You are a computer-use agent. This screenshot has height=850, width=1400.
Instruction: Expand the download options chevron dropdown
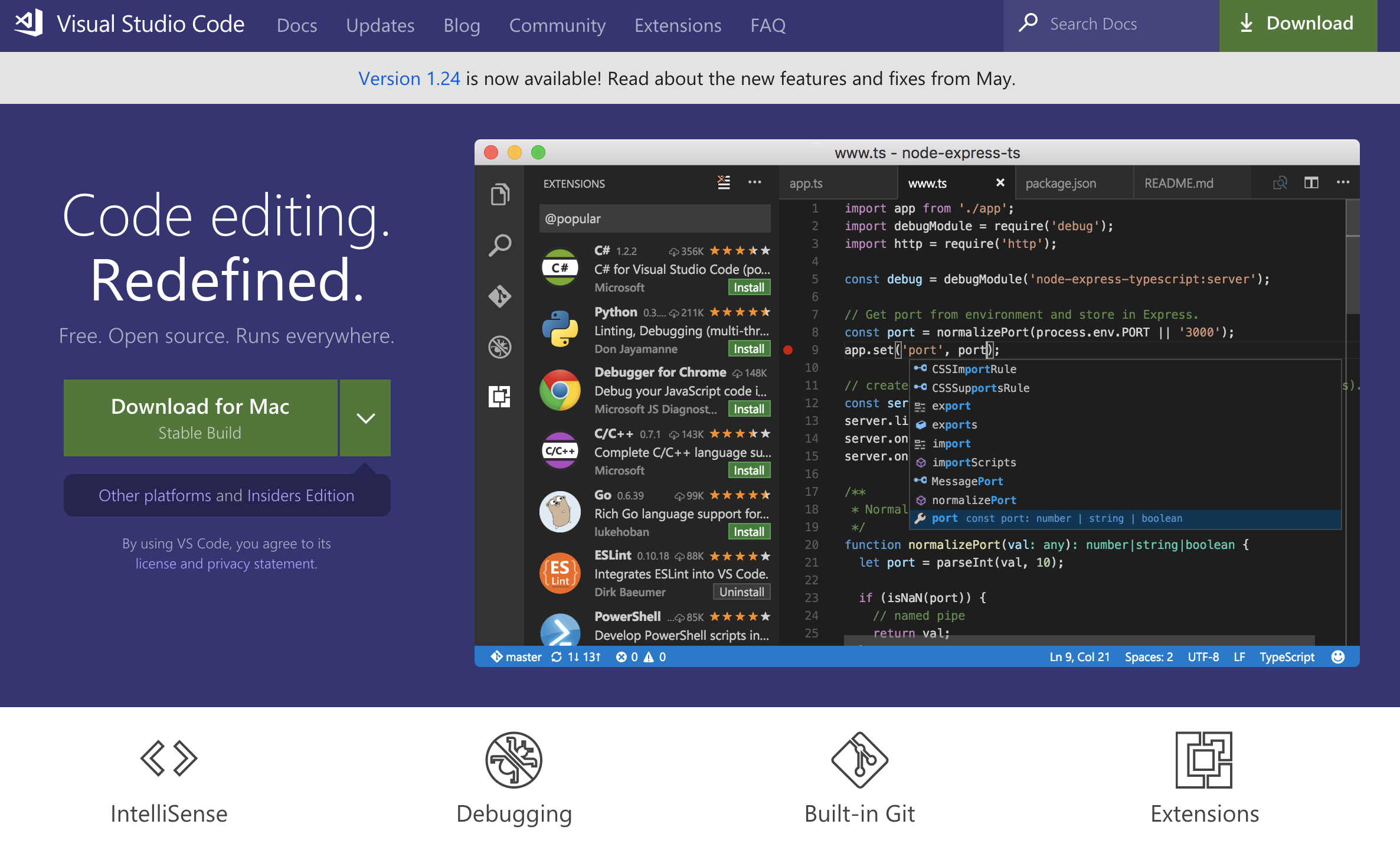365,418
